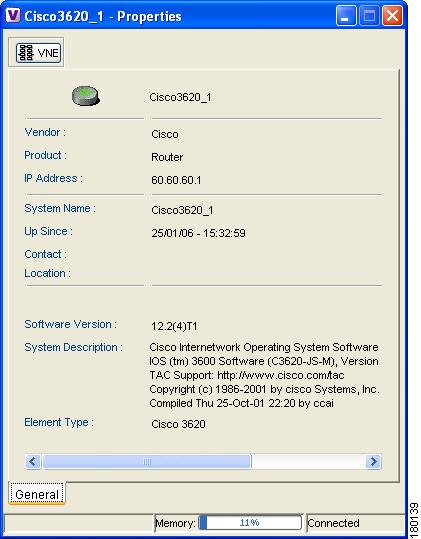Click the Up Since timestamp value
Image resolution: width=421 pixels, height=539 pixels.
point(198,233)
